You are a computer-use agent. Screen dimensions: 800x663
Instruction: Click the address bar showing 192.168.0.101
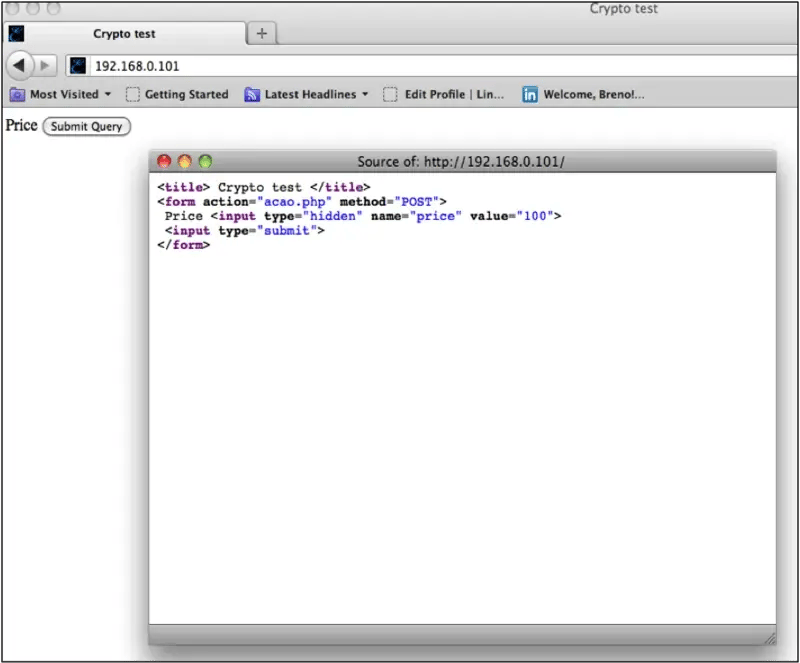400,65
